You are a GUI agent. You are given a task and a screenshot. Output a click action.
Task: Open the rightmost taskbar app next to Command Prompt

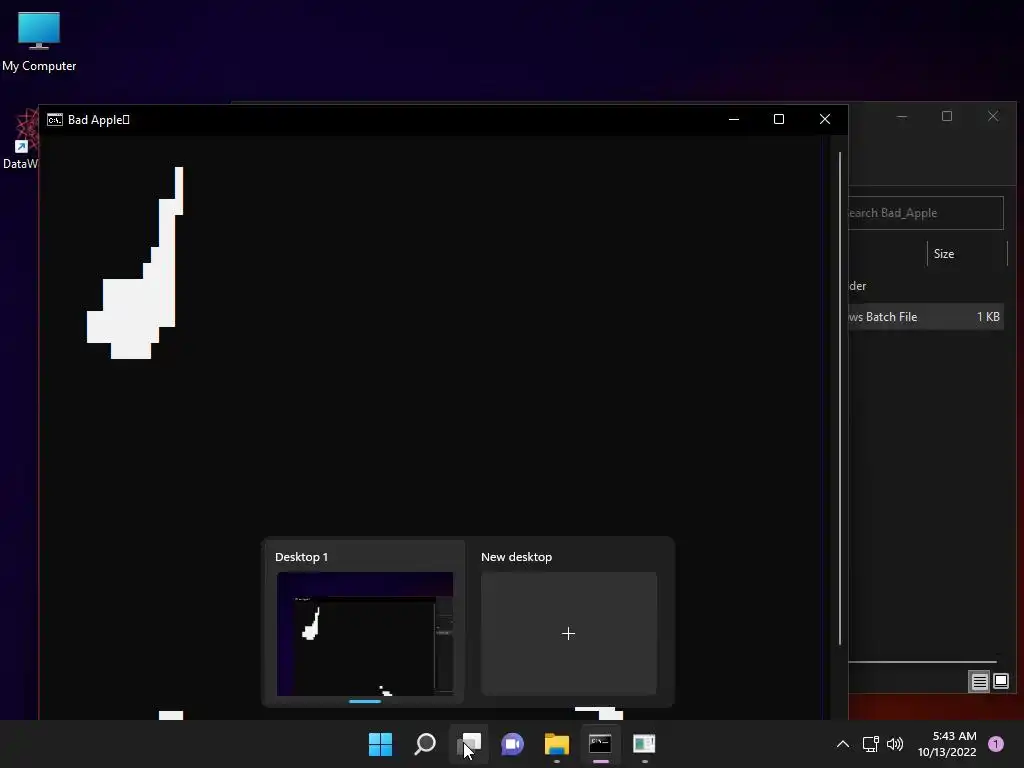[x=644, y=744]
